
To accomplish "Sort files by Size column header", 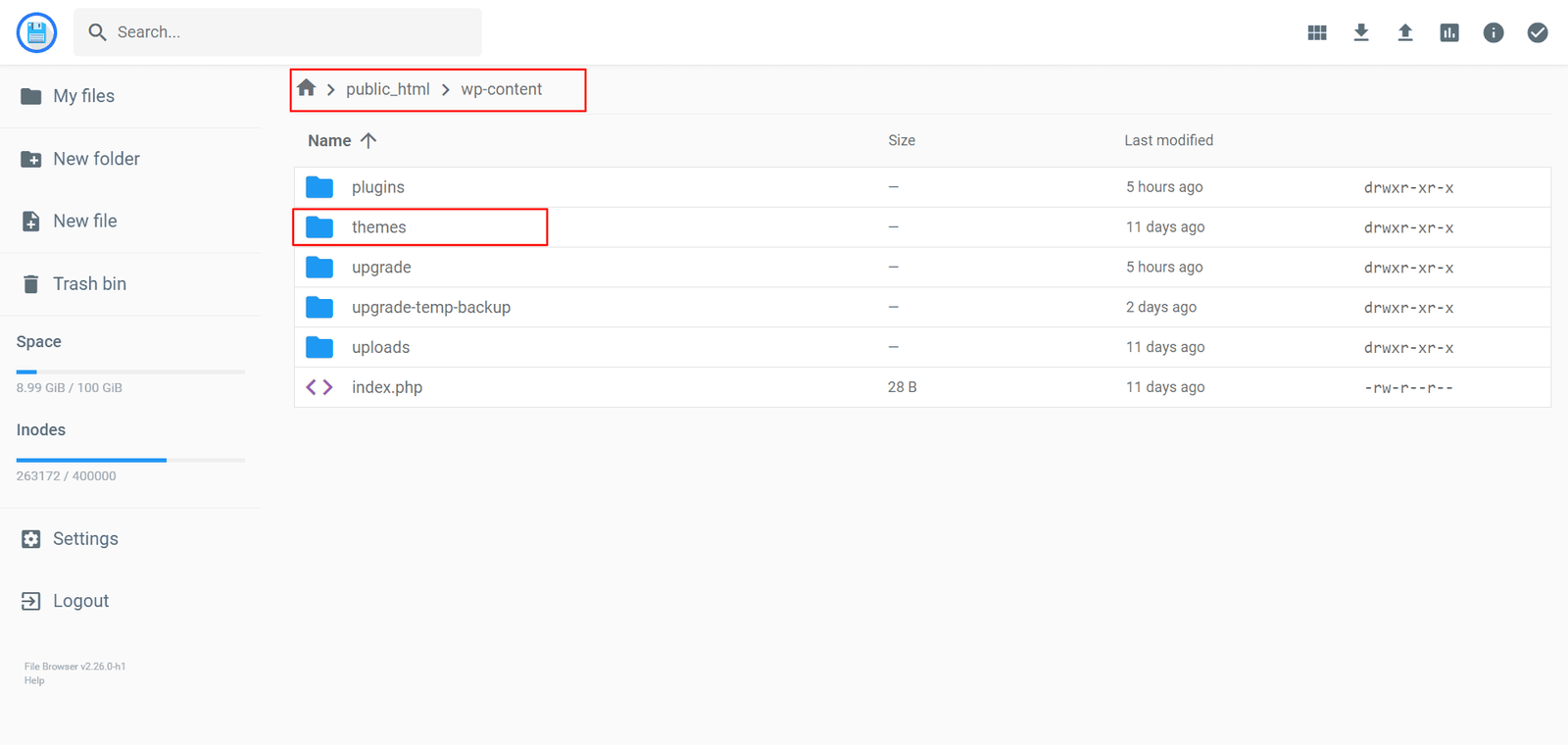I will click(x=901, y=140).
